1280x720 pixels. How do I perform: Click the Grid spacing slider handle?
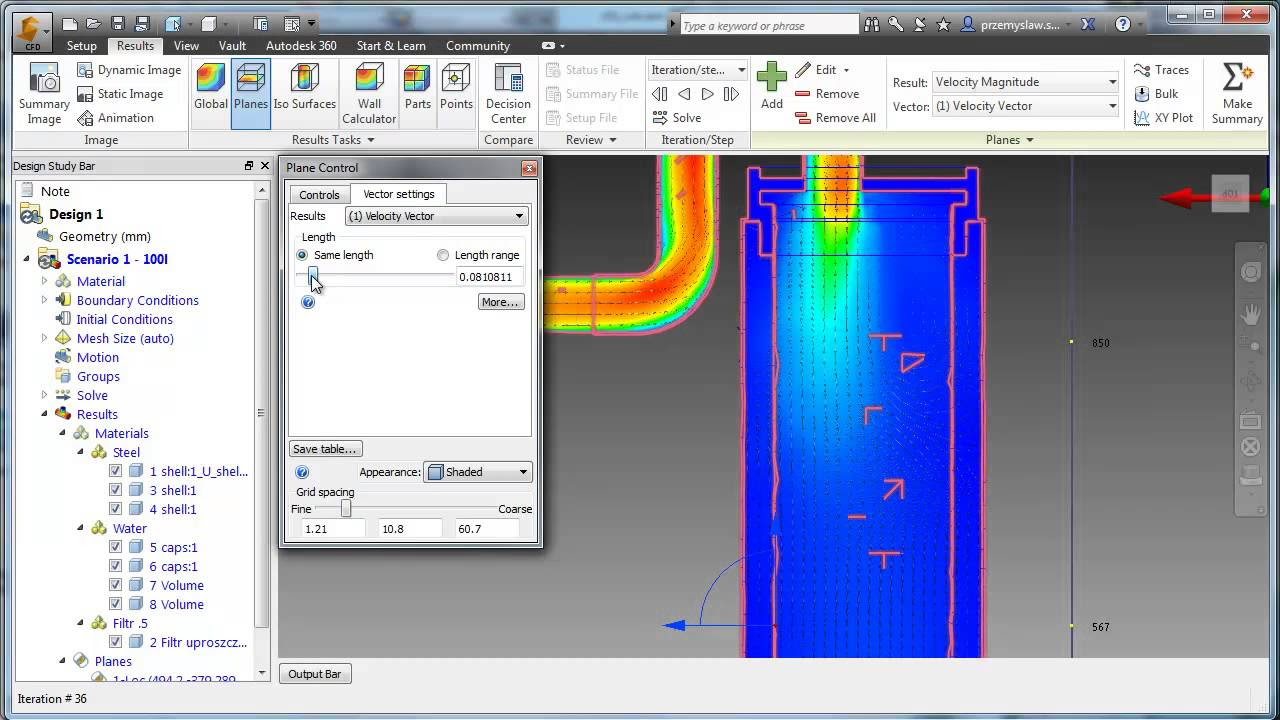346,509
